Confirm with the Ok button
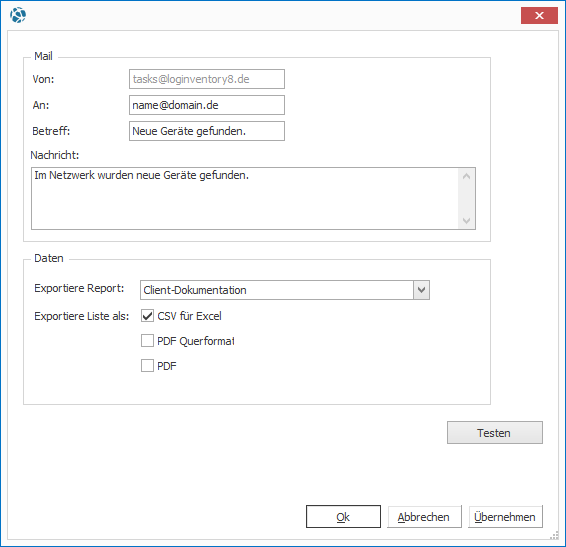 point(343,517)
